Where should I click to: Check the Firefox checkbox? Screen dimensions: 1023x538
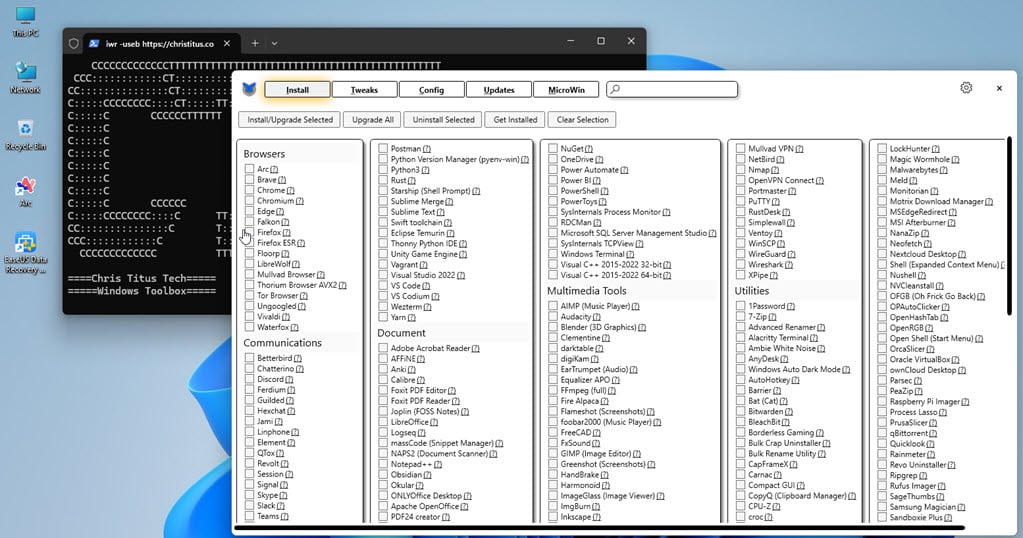[249, 232]
